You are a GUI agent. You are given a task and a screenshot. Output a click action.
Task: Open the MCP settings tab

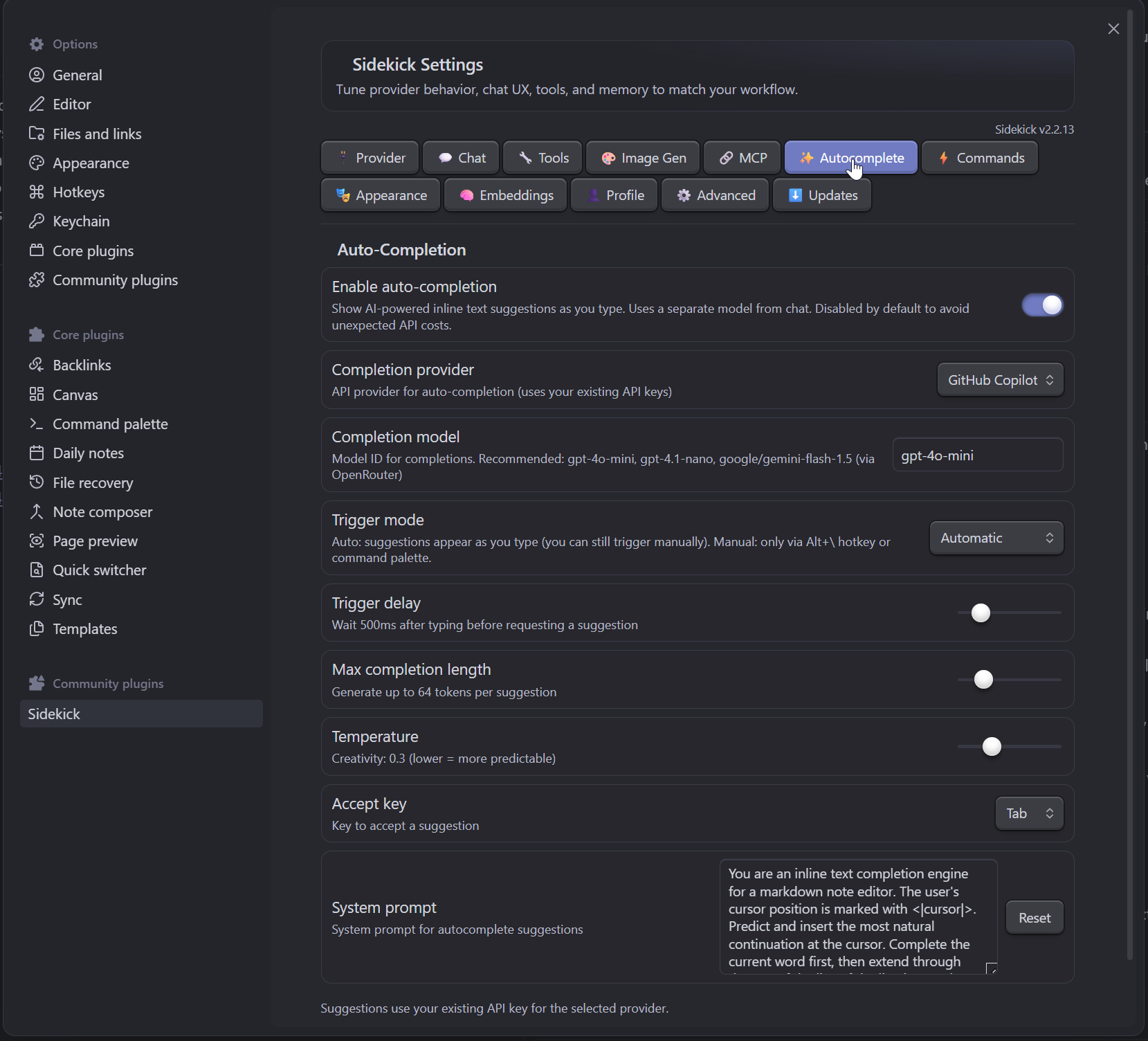(741, 157)
